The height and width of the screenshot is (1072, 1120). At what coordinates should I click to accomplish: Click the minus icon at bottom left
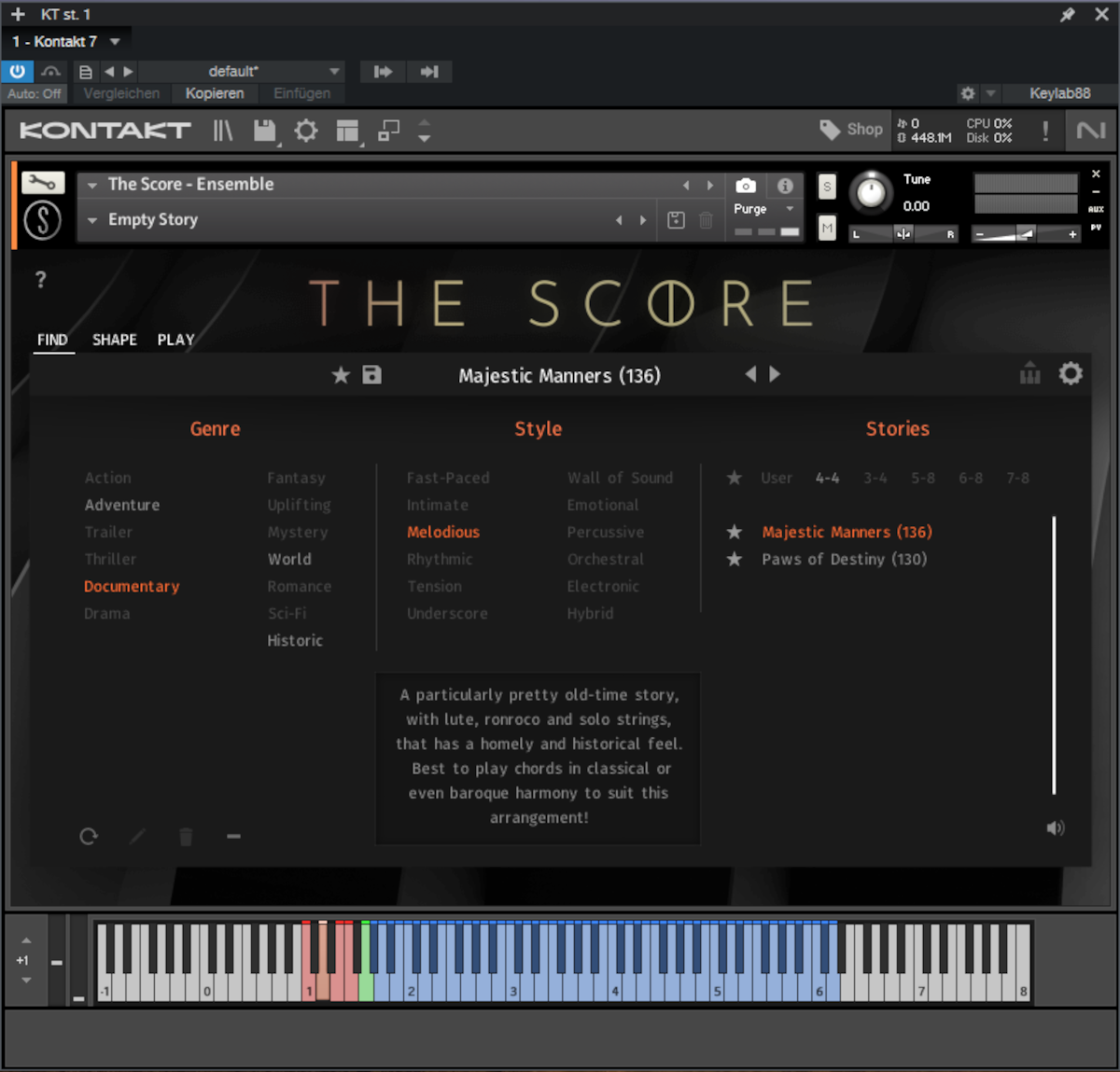pos(233,836)
